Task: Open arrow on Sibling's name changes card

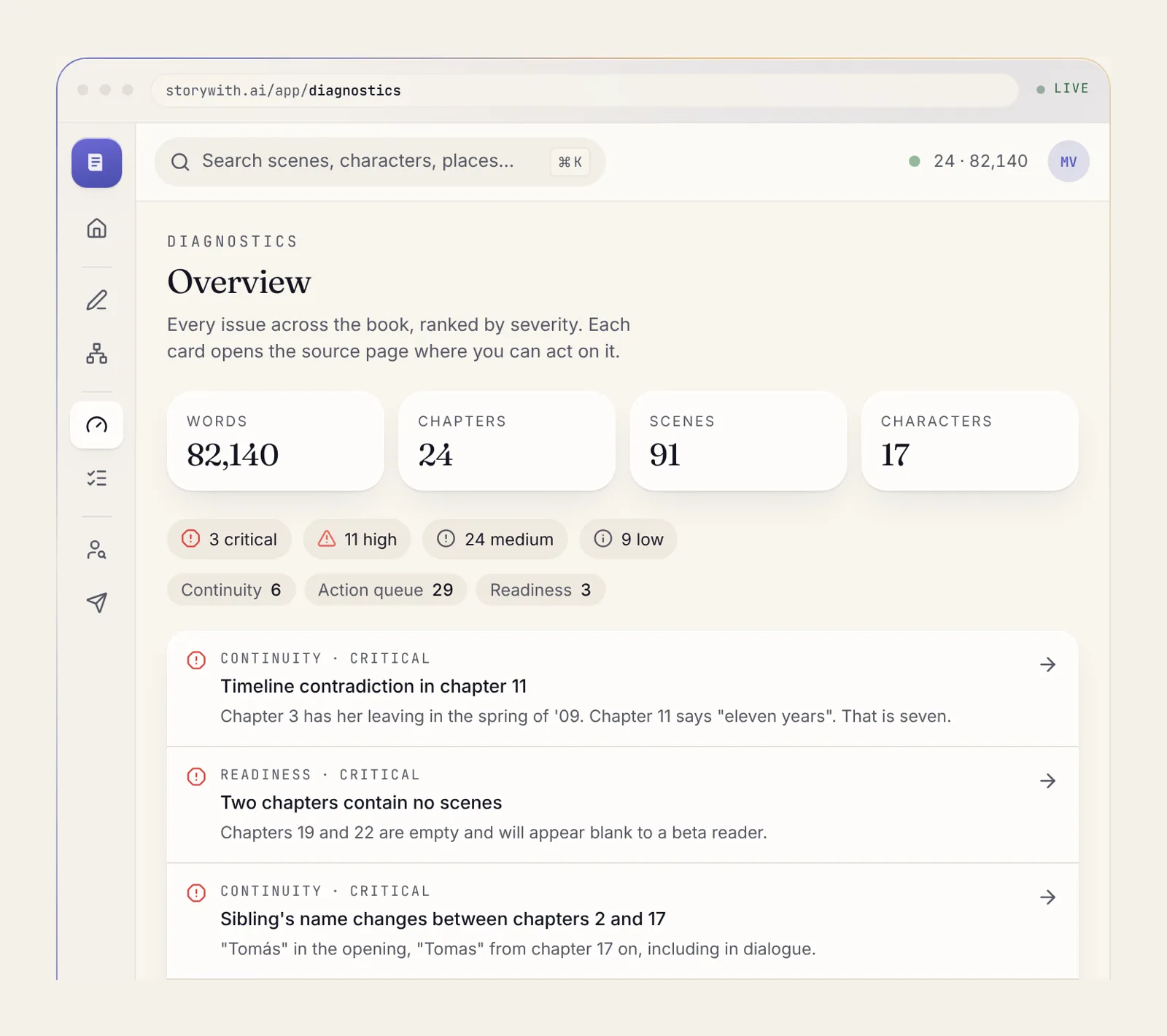Action: click(x=1047, y=897)
